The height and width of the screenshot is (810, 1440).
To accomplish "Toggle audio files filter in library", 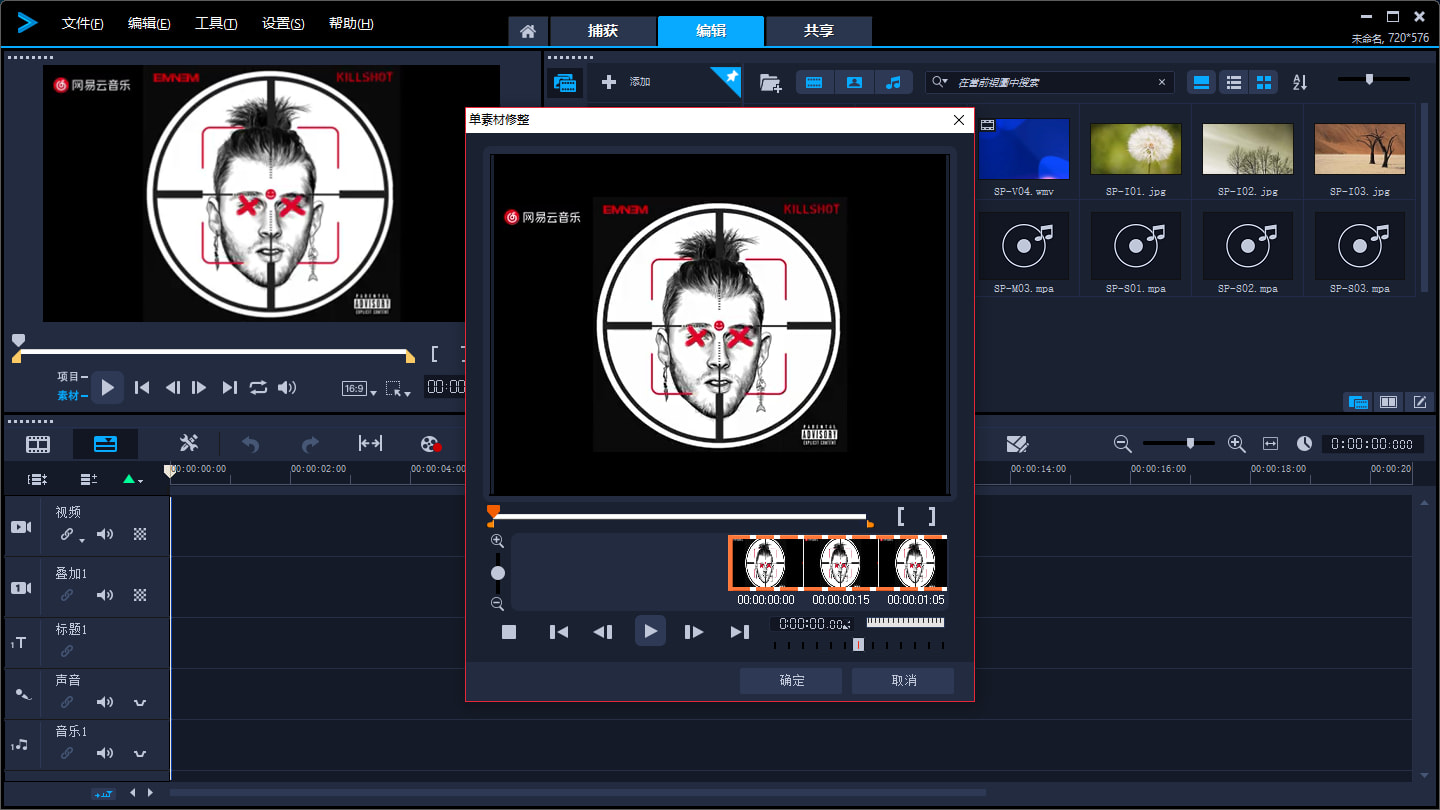I will pyautogui.click(x=894, y=82).
